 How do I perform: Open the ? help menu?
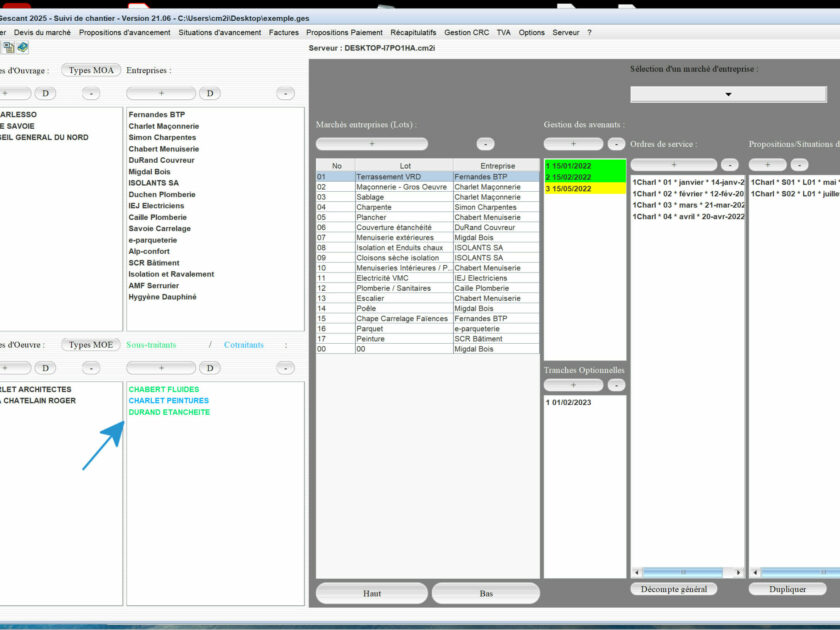589,33
